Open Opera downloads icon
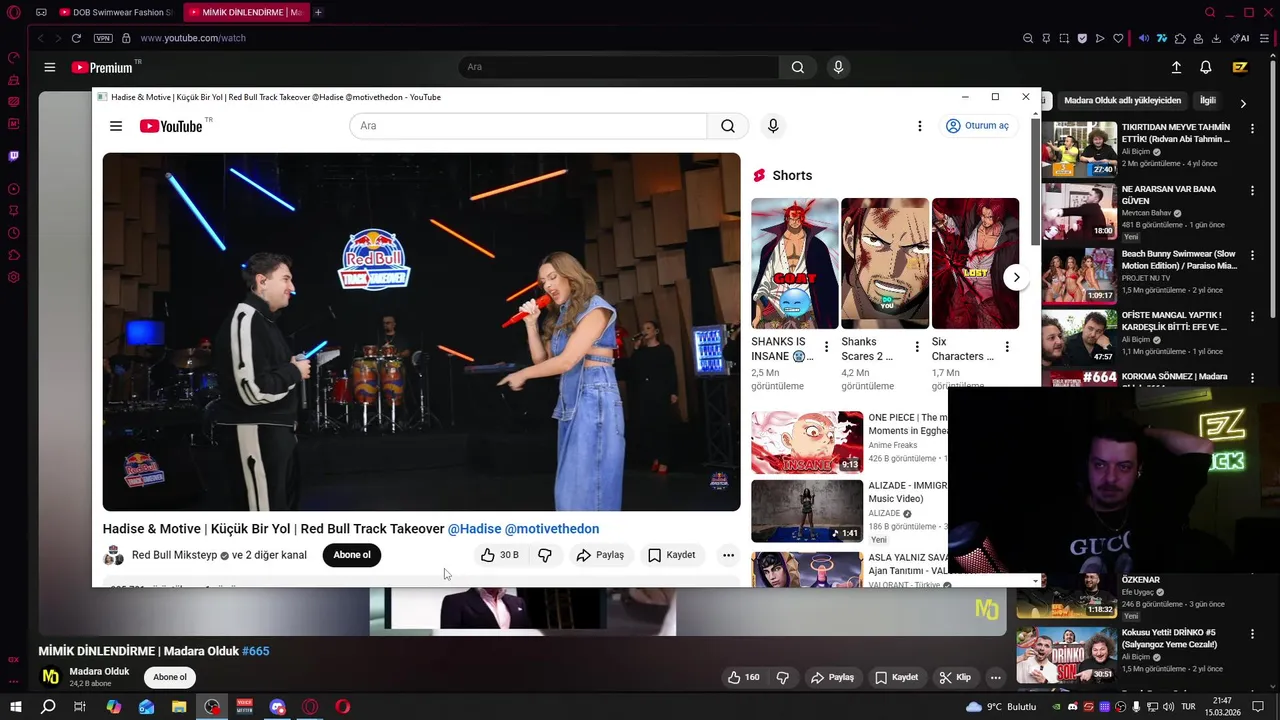The height and width of the screenshot is (720, 1280). coord(1216,38)
